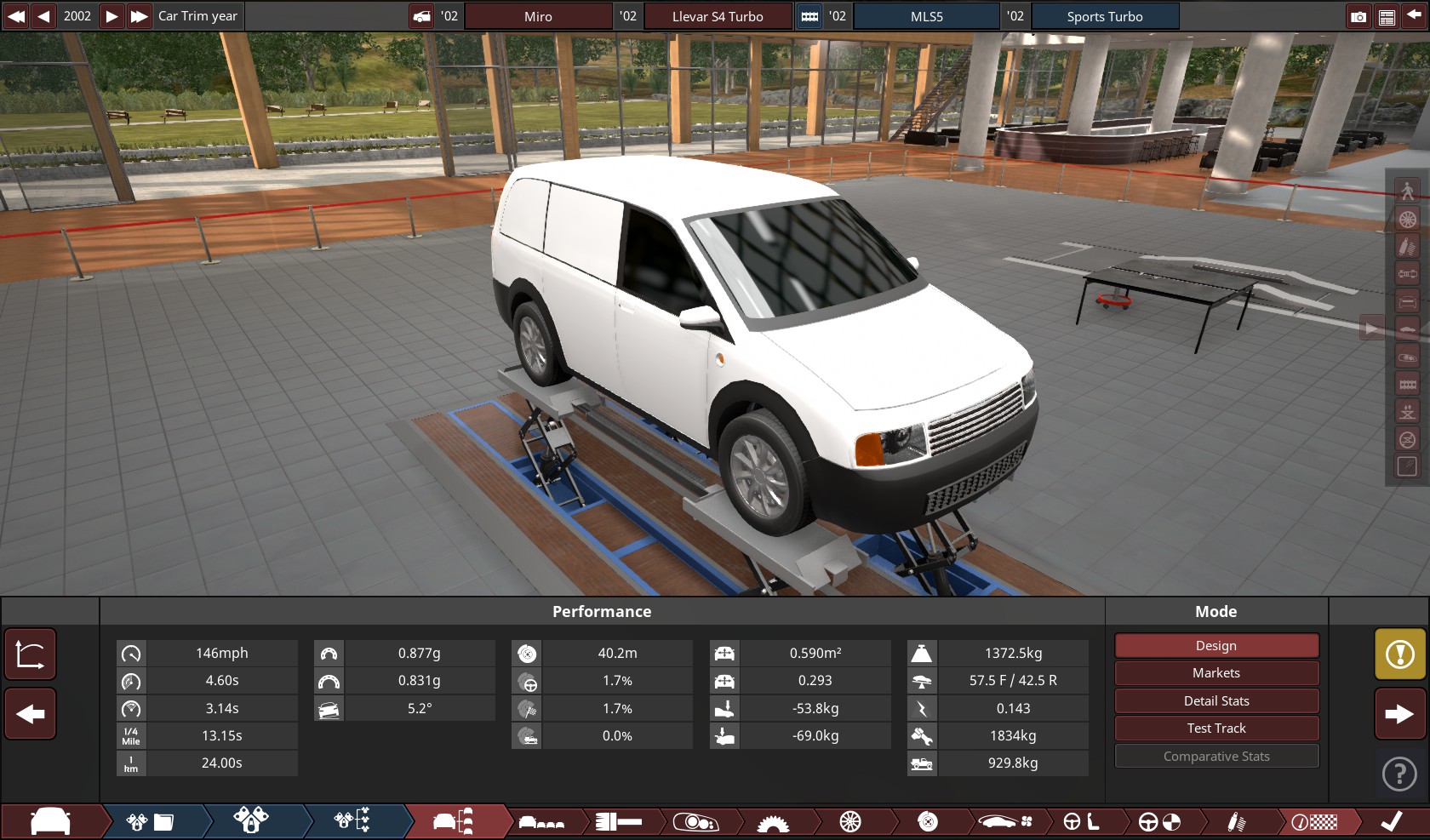Click the 57.5 F / 42.5 R value
Image resolution: width=1430 pixels, height=840 pixels.
pos(1013,681)
